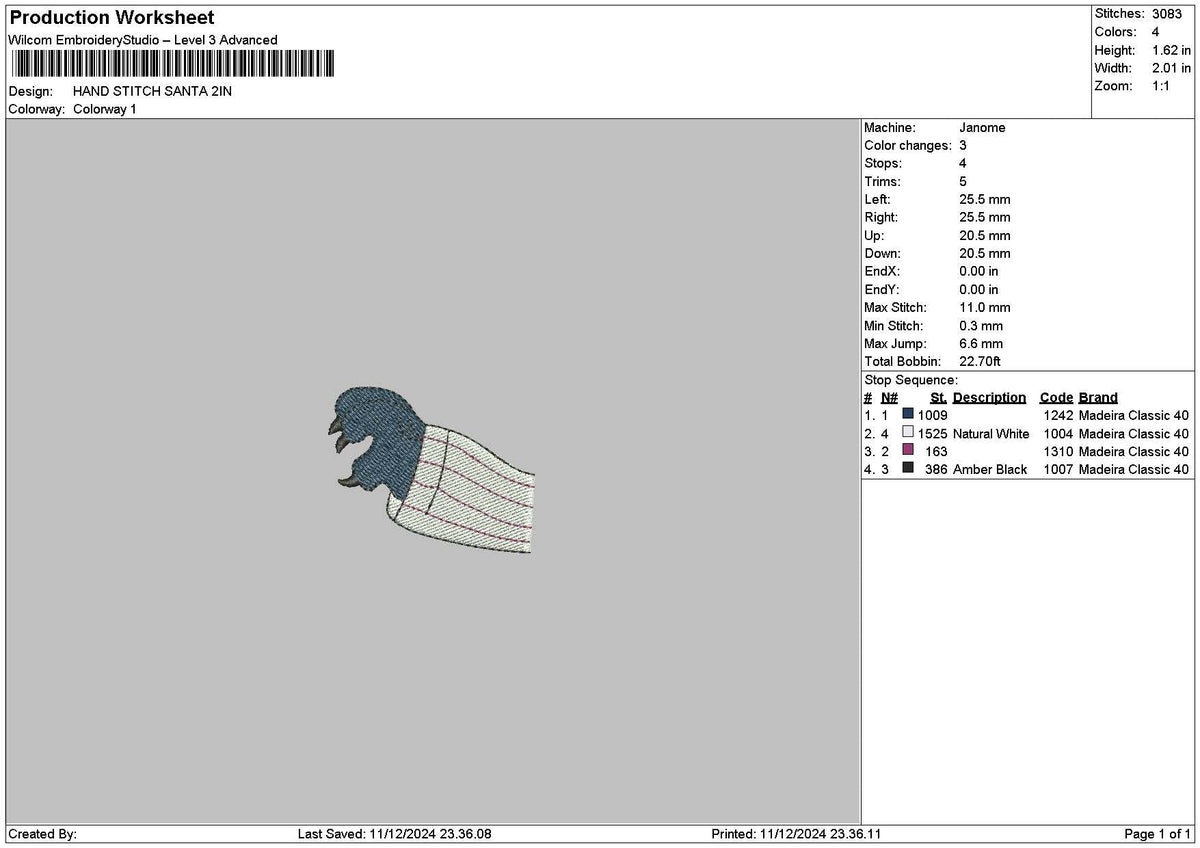The height and width of the screenshot is (848, 1200).
Task: Click the Code column header
Action: click(x=1056, y=397)
